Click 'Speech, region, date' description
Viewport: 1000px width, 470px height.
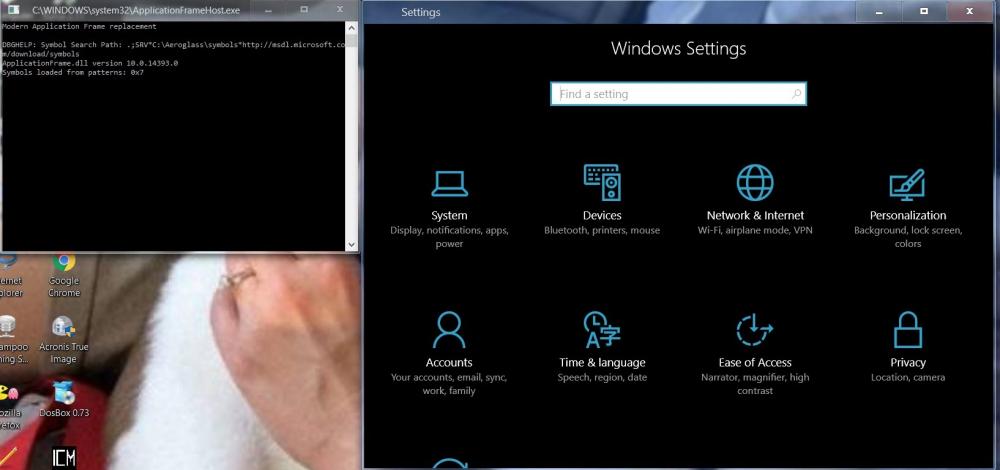coord(602,377)
